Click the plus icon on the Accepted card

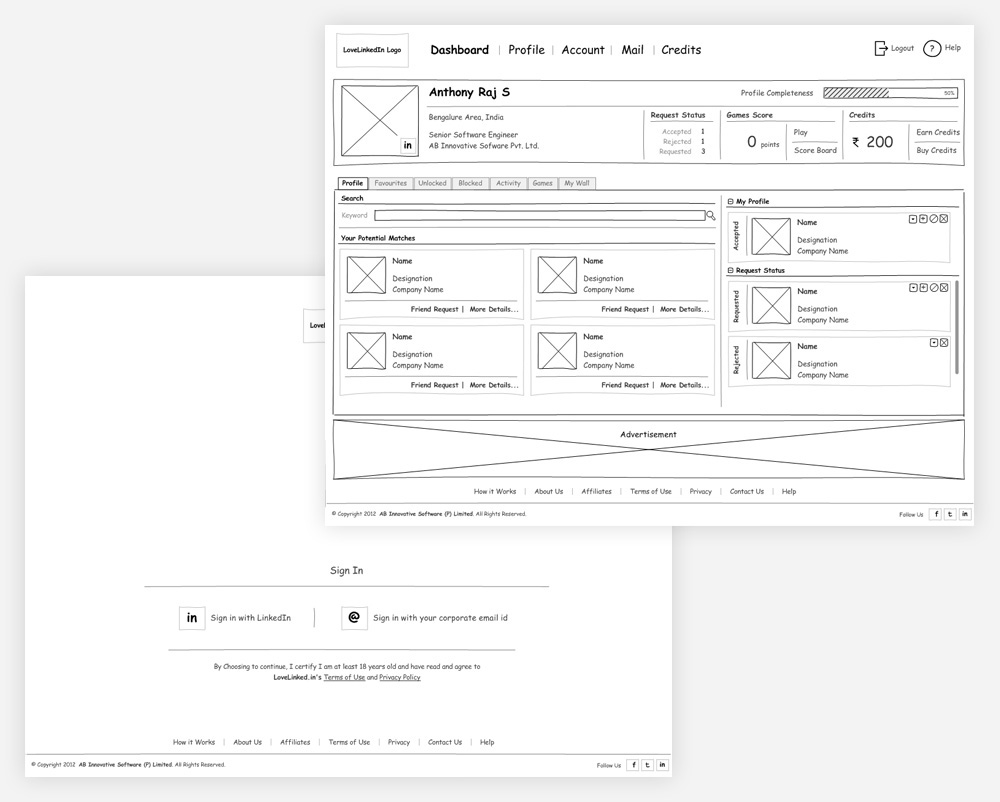click(x=923, y=219)
